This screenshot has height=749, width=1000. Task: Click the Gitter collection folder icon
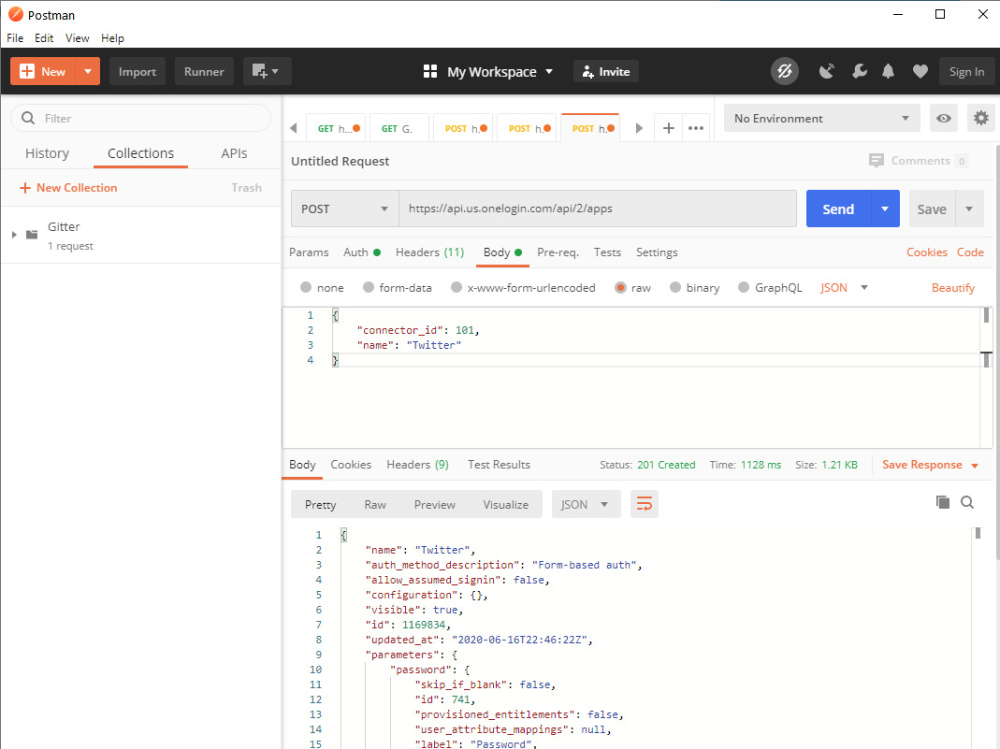(31, 235)
